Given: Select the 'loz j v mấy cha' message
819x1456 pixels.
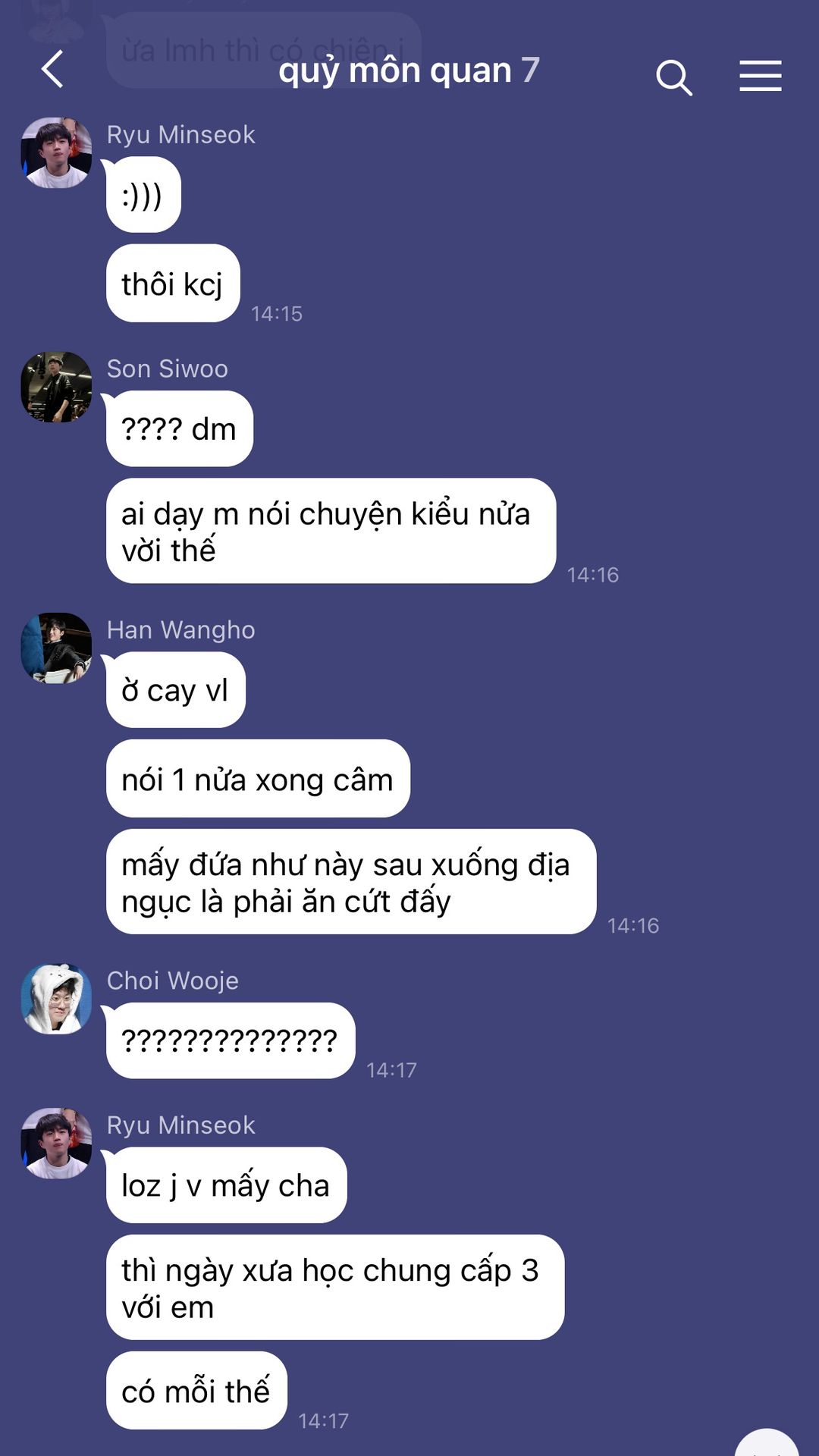Looking at the screenshot, I should coord(226,1185).
